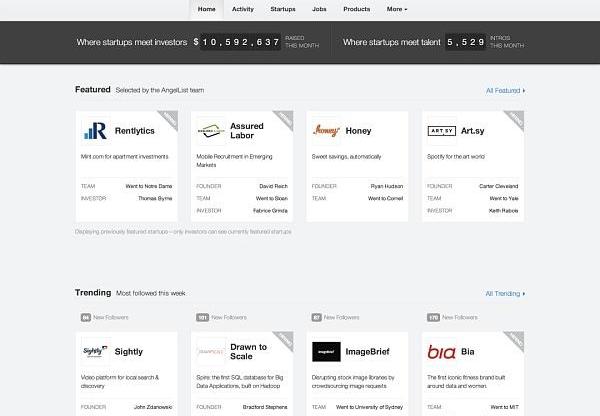This screenshot has width=600, height=416.
Task: Click investor Thomas Byrne link
Action: point(155,198)
